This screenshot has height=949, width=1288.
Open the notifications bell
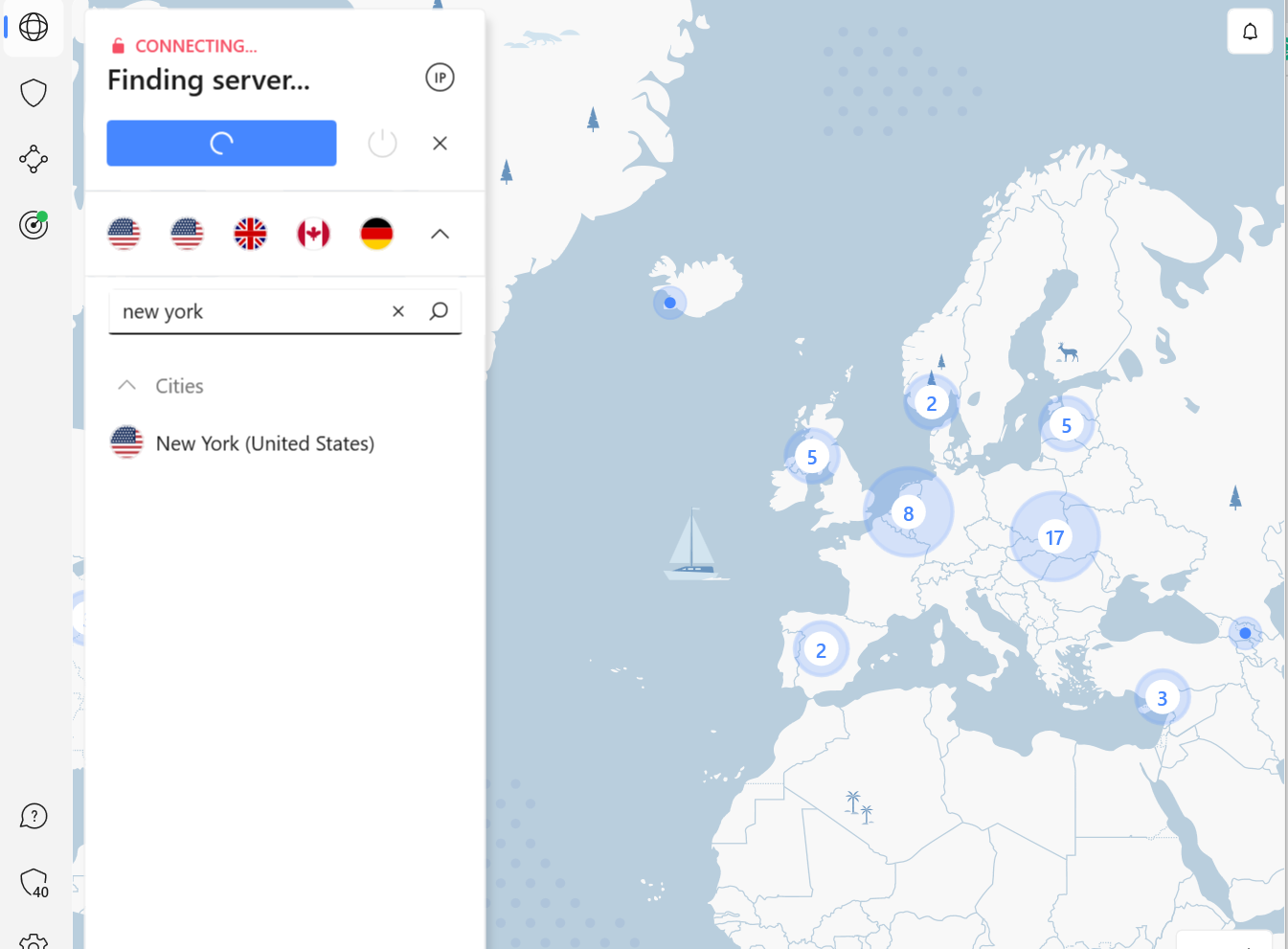[x=1250, y=32]
